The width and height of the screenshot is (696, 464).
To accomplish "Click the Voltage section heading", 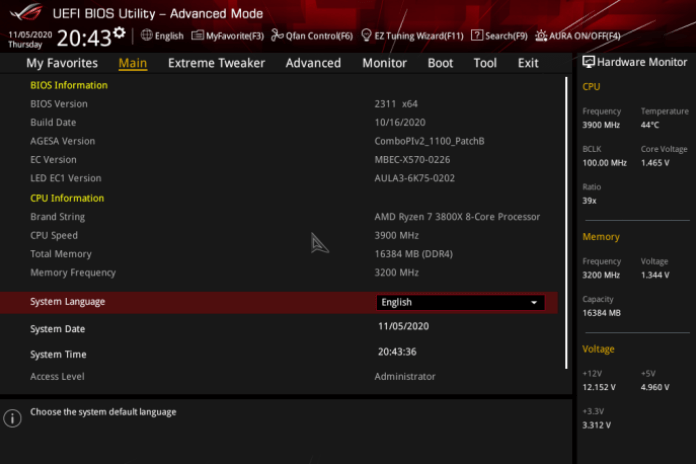I will click(598, 349).
